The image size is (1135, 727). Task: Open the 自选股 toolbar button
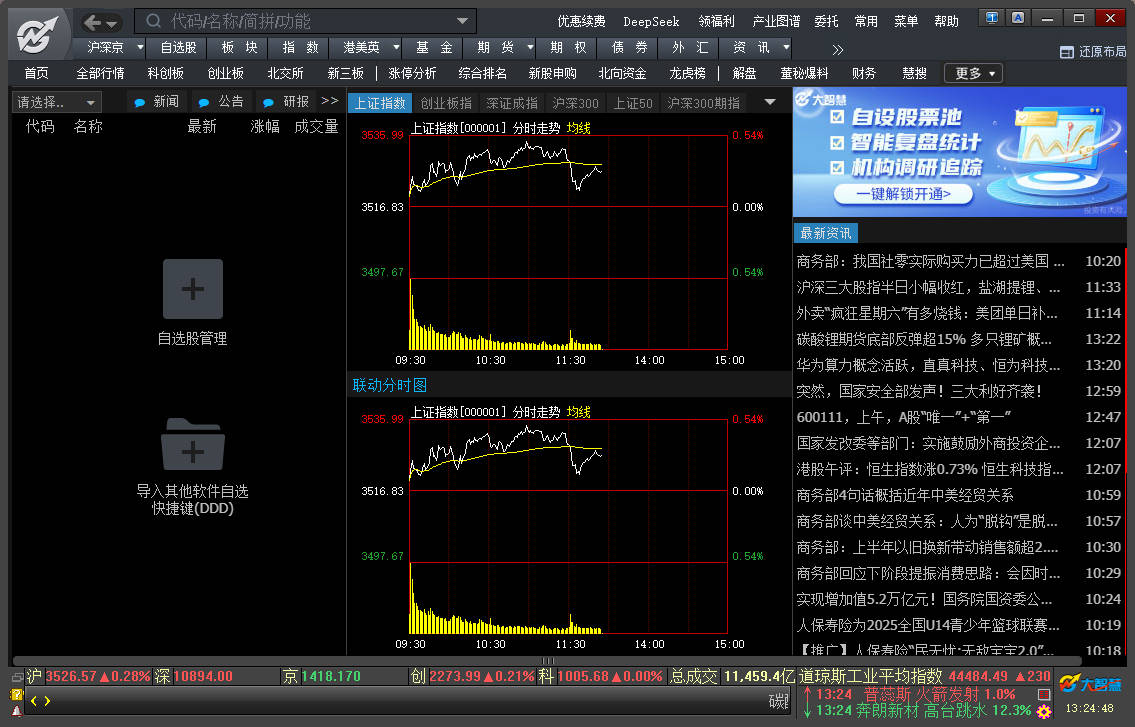(x=178, y=48)
